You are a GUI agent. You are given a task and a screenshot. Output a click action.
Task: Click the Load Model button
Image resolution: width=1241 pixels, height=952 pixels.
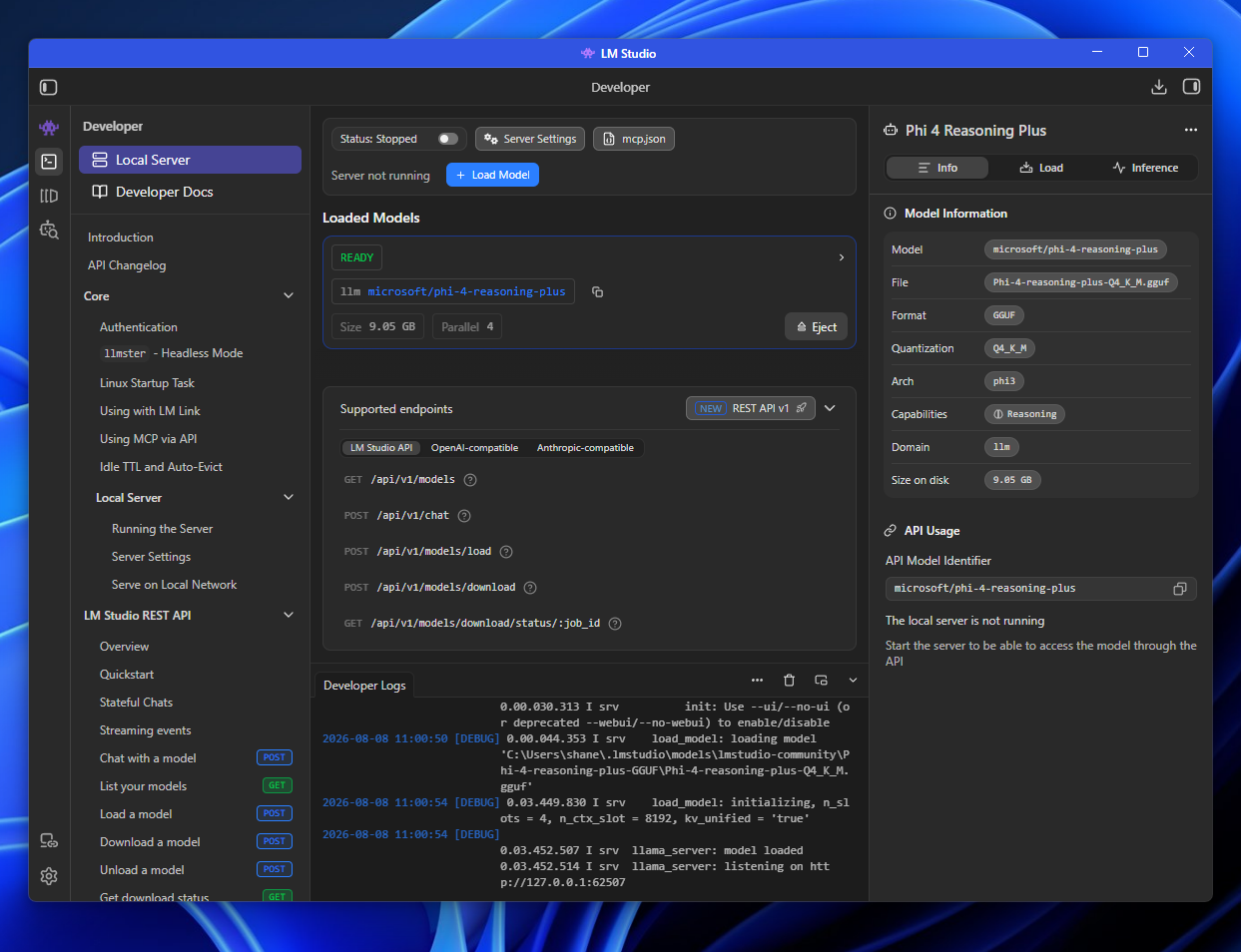[492, 175]
